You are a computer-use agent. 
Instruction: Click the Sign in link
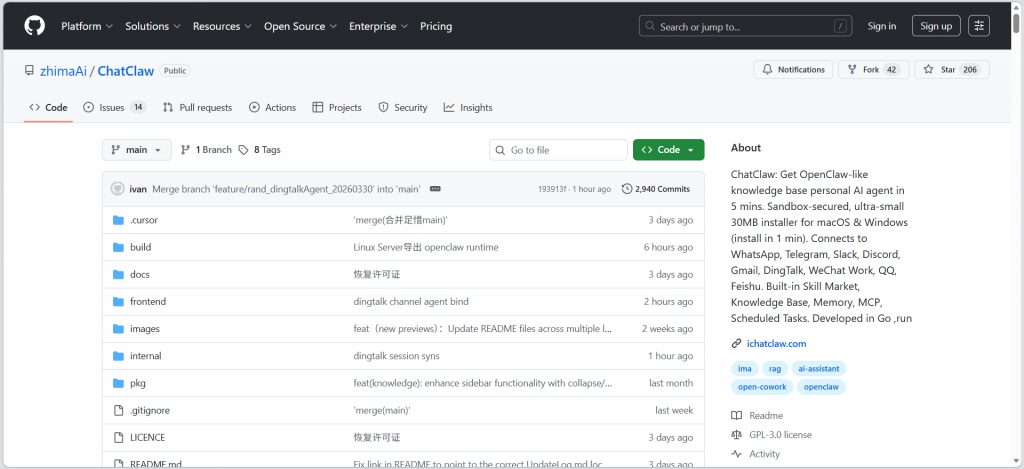pyautogui.click(x=882, y=26)
